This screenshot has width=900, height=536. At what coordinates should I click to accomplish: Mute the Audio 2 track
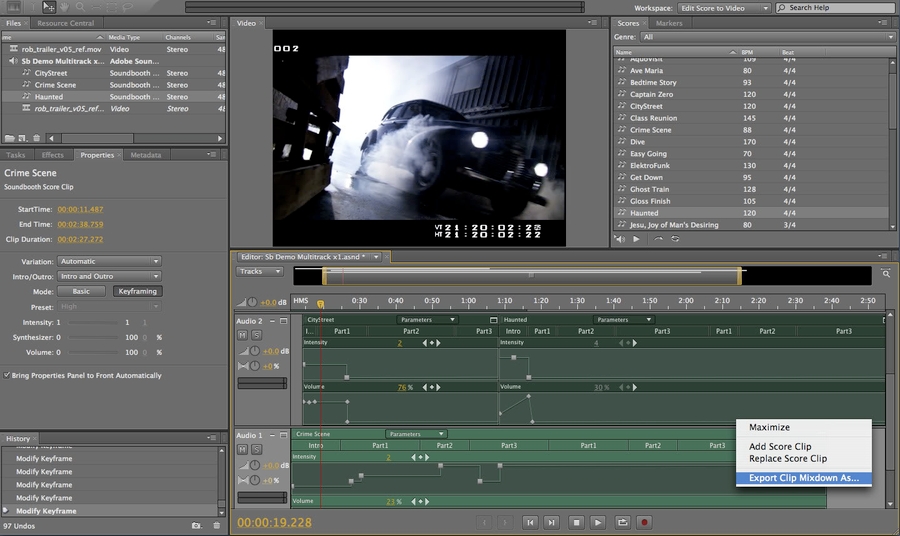[x=242, y=334]
